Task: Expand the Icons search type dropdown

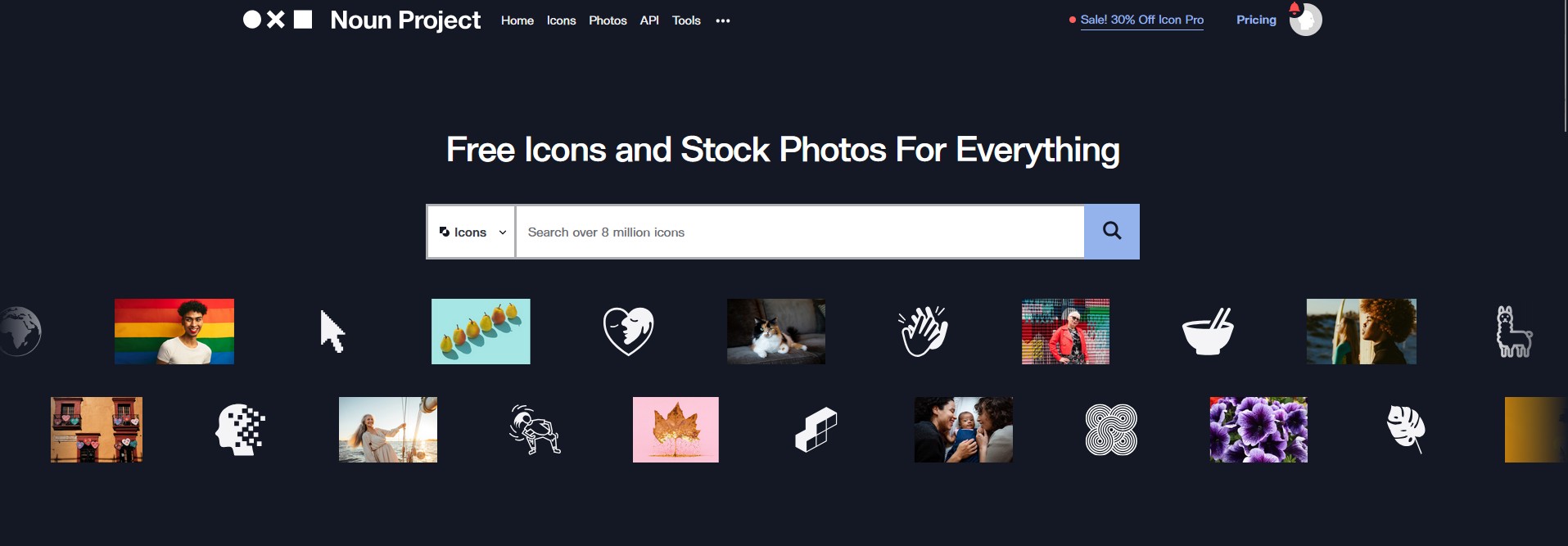Action: point(472,232)
